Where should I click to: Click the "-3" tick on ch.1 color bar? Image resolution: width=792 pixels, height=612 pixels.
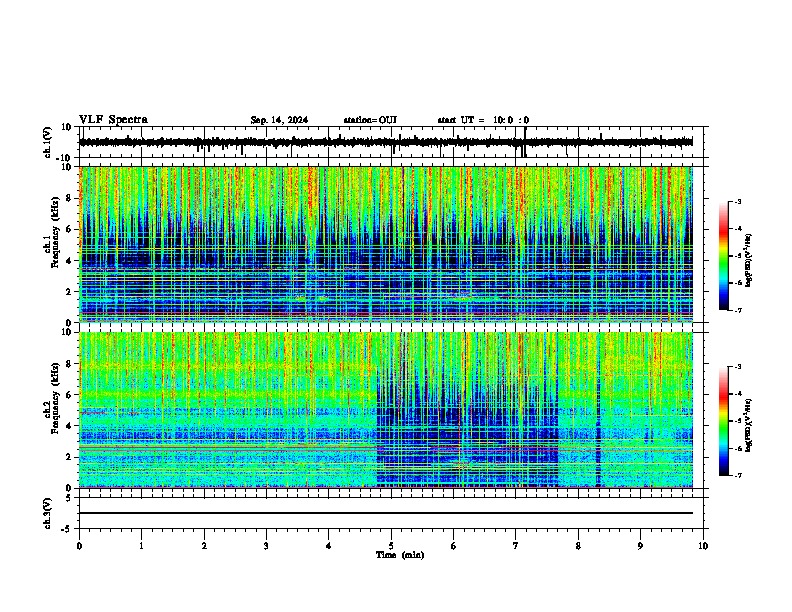coord(737,201)
